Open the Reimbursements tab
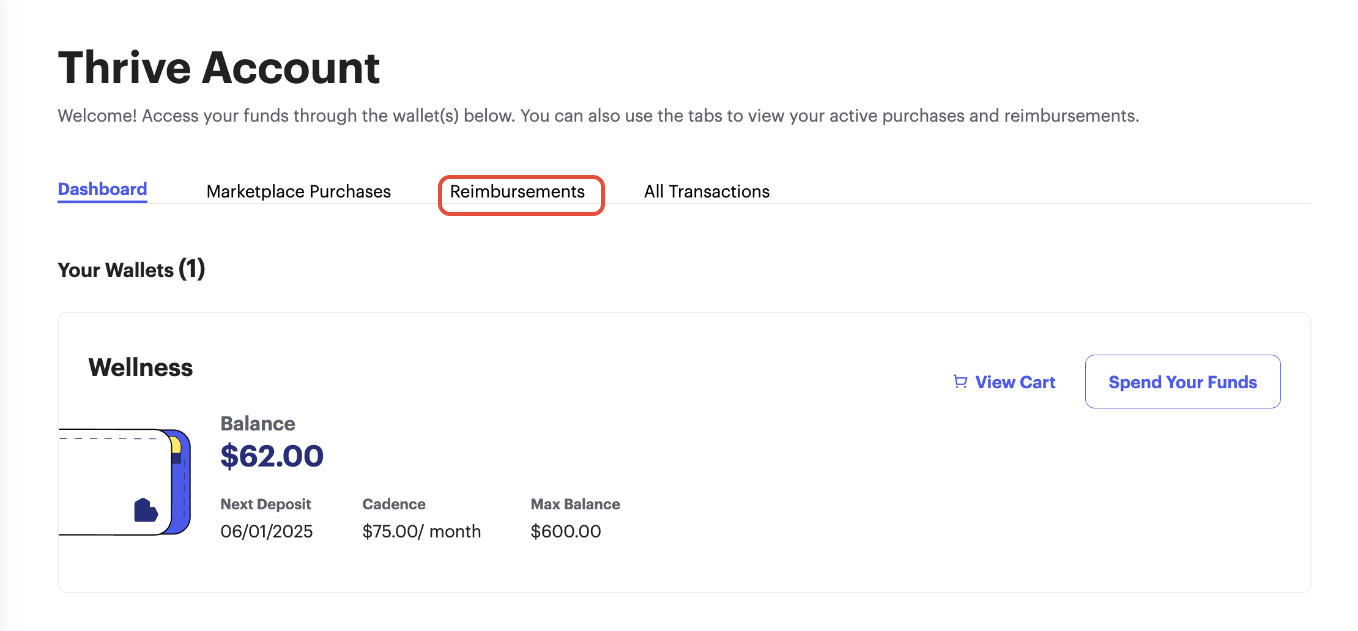 click(517, 191)
